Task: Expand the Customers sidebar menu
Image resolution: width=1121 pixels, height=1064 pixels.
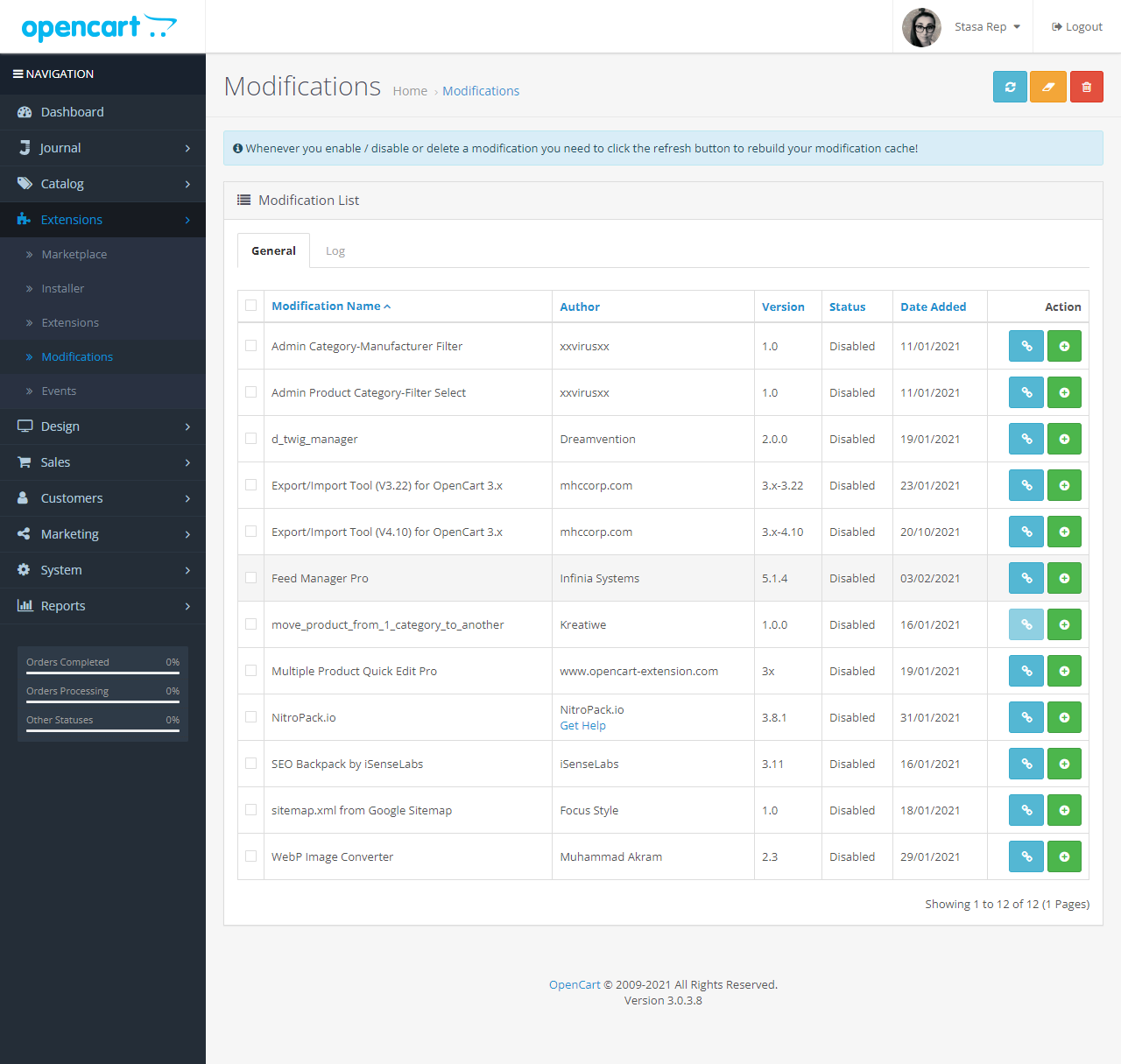Action: click(102, 498)
